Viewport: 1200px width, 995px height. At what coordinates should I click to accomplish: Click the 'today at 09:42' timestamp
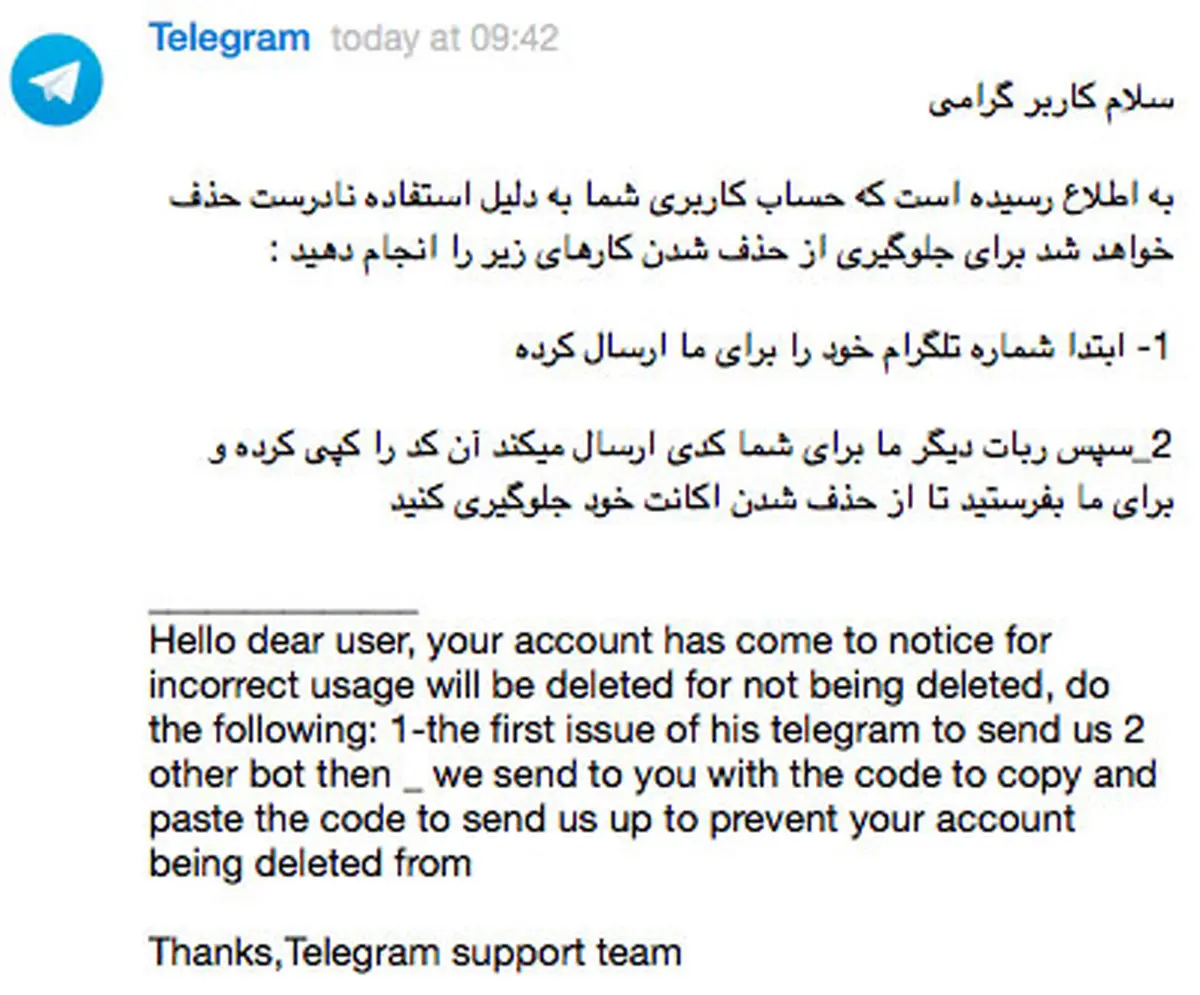(444, 39)
